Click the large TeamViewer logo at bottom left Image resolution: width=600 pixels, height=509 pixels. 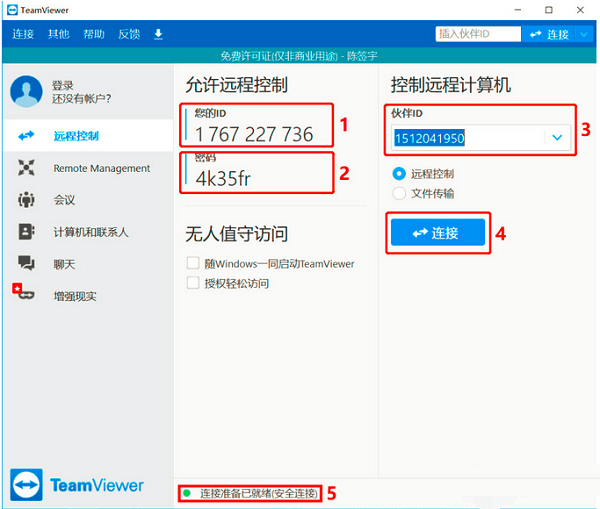26,485
